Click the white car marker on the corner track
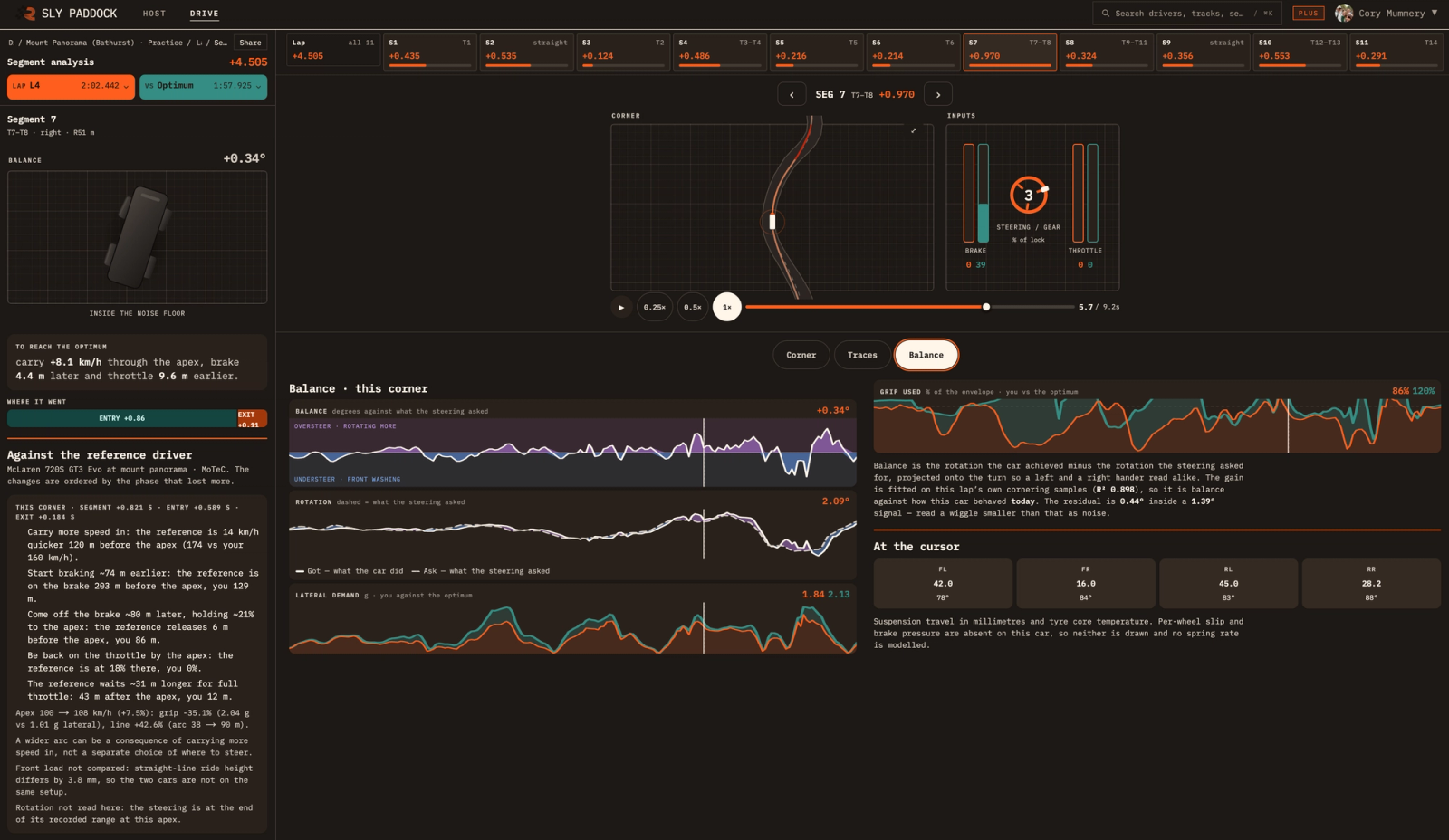The height and width of the screenshot is (840, 1449). [772, 222]
